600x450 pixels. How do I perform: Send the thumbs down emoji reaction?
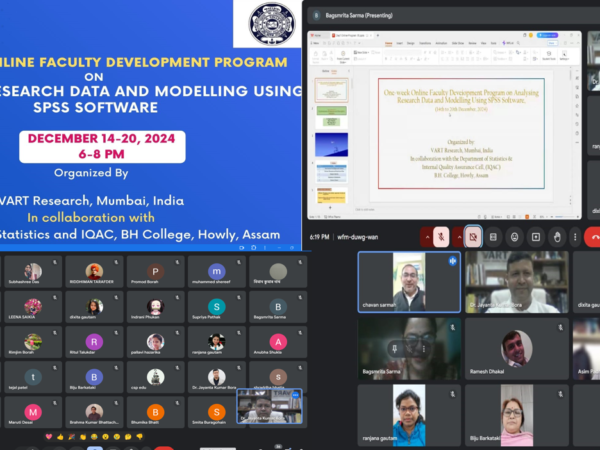pyautogui.click(x=140, y=436)
